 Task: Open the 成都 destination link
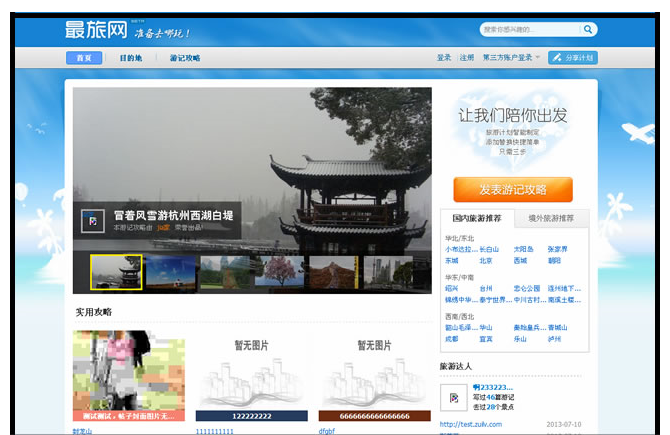tap(451, 339)
